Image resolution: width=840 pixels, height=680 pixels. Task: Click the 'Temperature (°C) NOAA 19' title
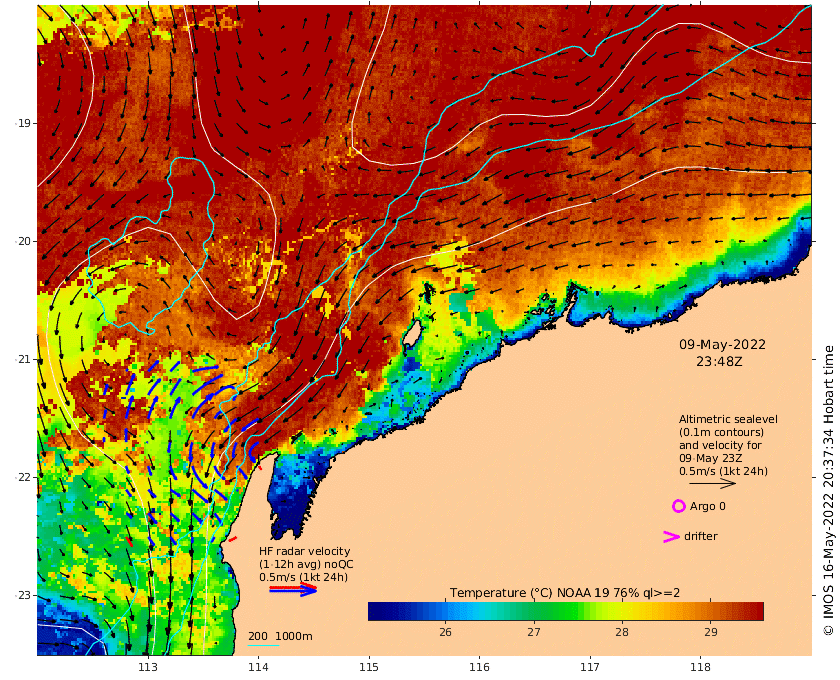pyautogui.click(x=529, y=593)
